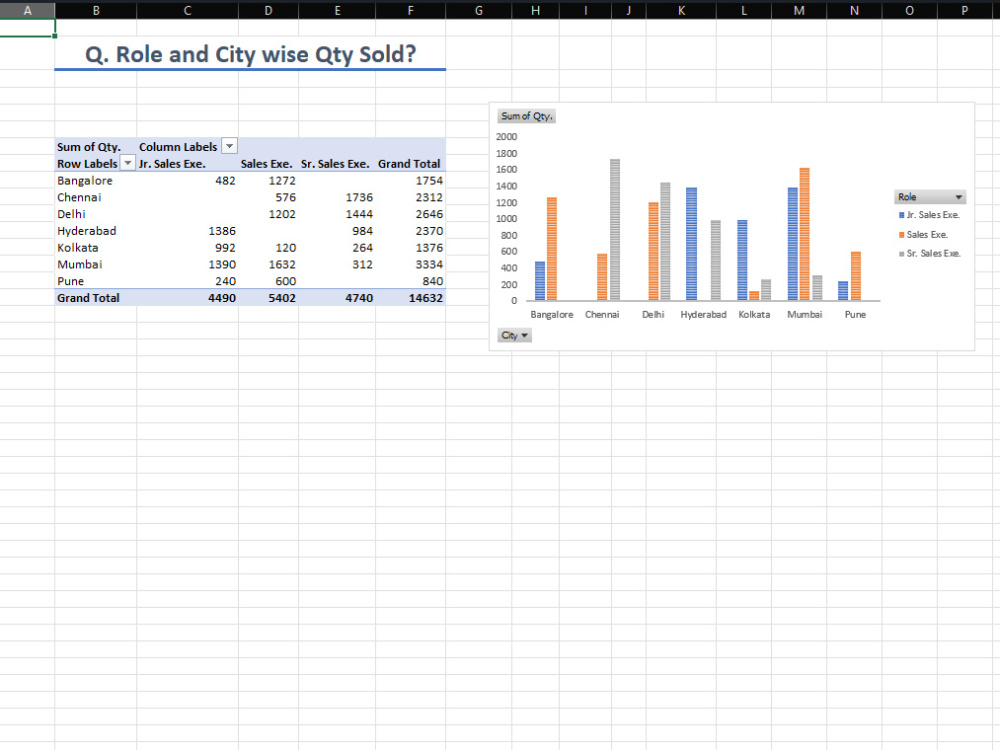The width and height of the screenshot is (1000, 750).
Task: Open the Row Labels filter dropdown
Action: [128, 163]
